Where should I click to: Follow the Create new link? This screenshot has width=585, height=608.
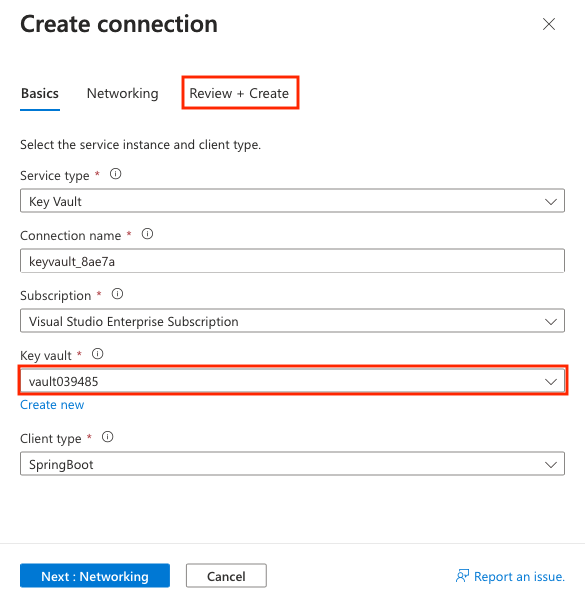point(52,405)
